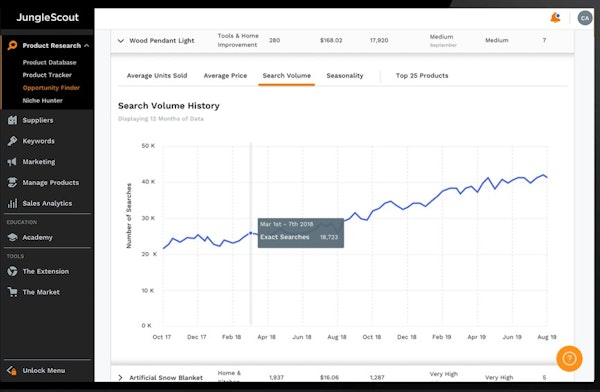This screenshot has height=392, width=600.
Task: Switch to the Average Units Sold tab
Action: (157, 76)
